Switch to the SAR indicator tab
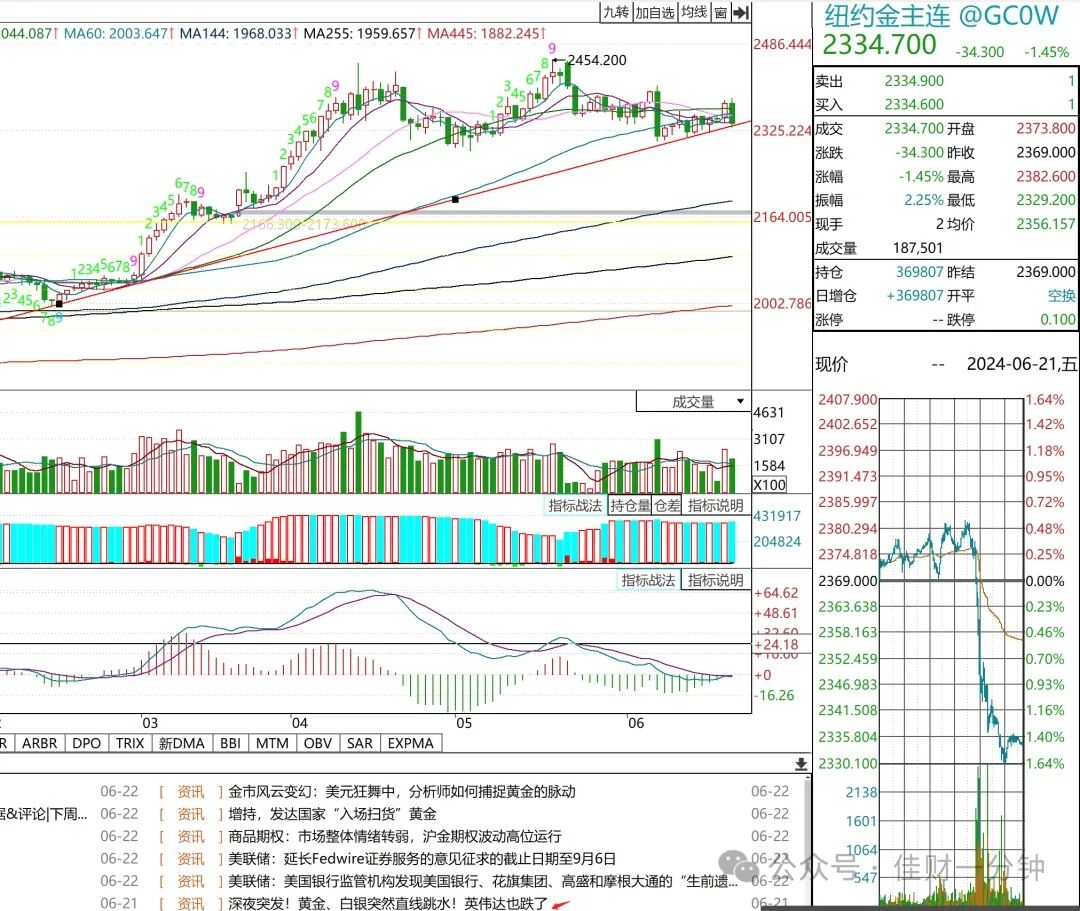 click(360, 743)
